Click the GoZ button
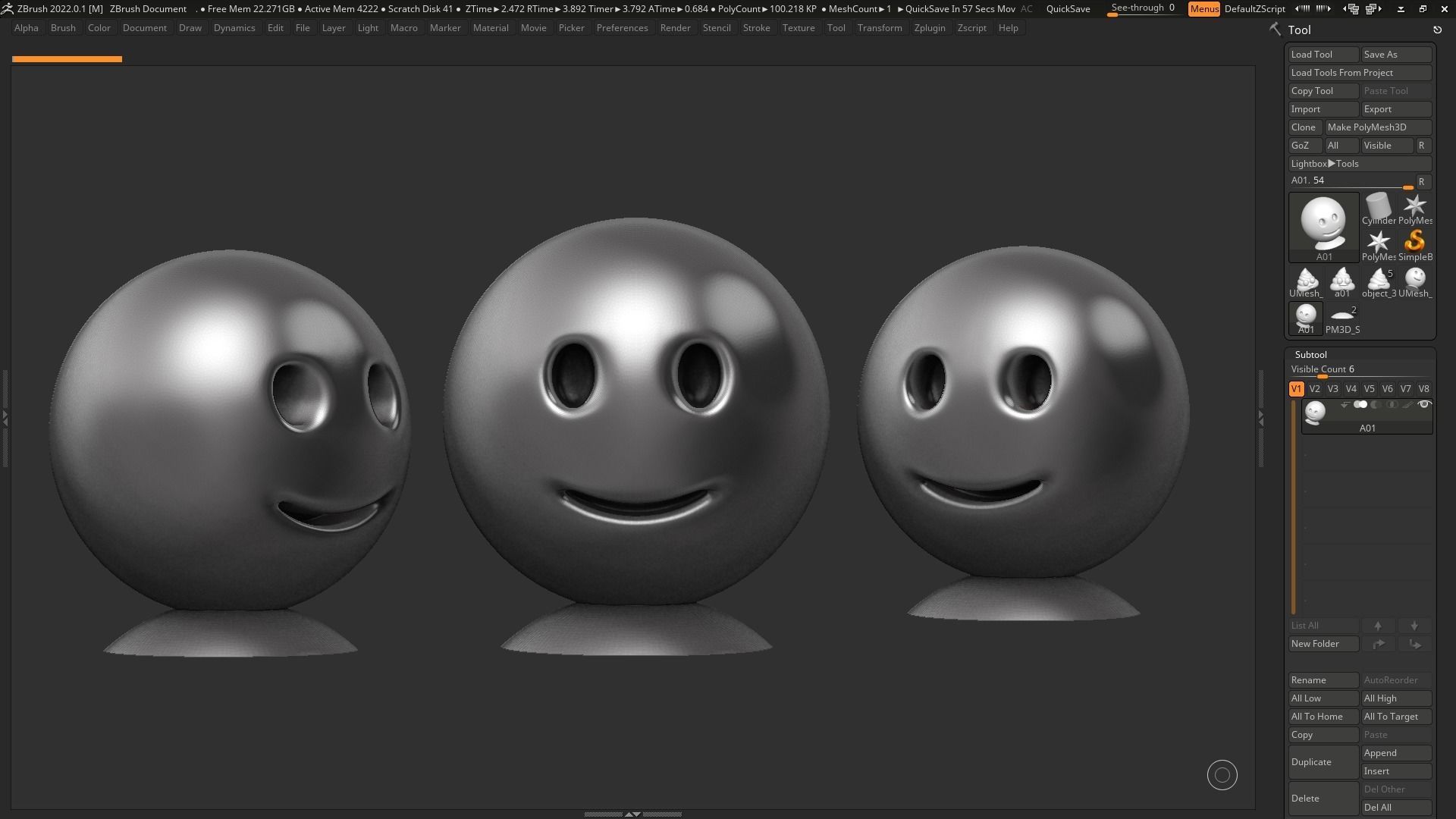The image size is (1456, 819). point(1305,146)
